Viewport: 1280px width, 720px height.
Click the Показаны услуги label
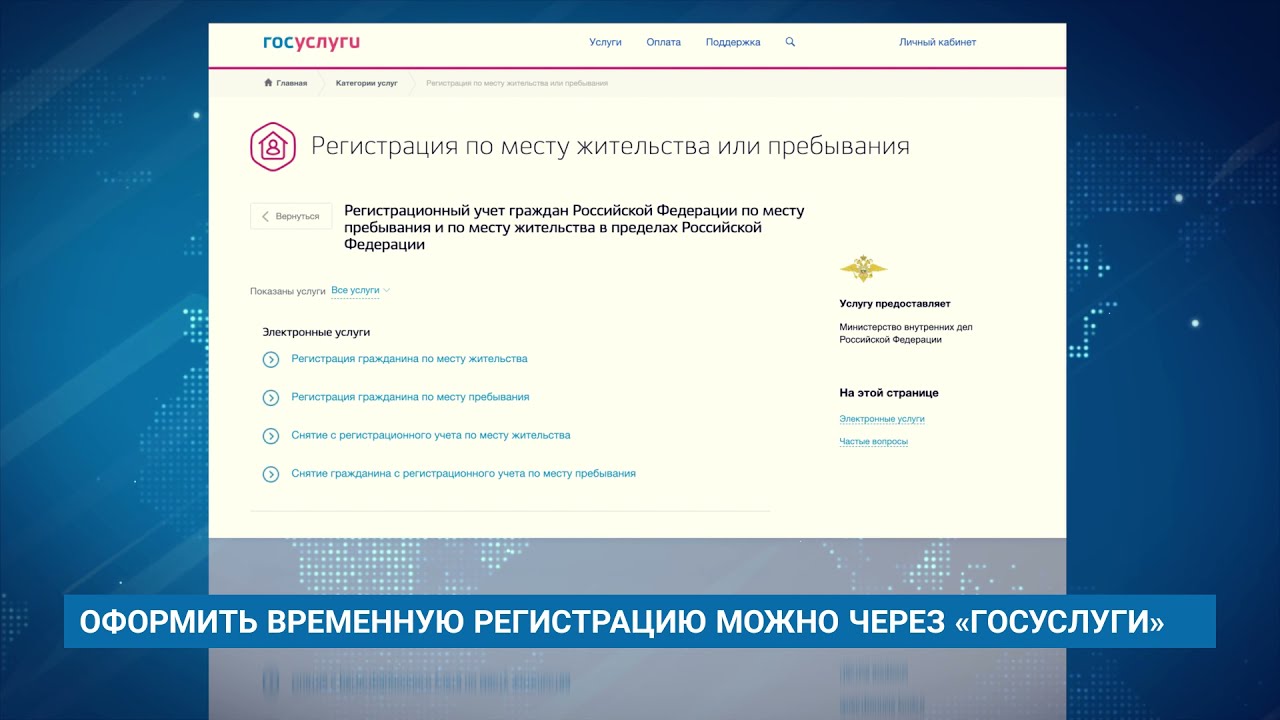pyautogui.click(x=288, y=291)
